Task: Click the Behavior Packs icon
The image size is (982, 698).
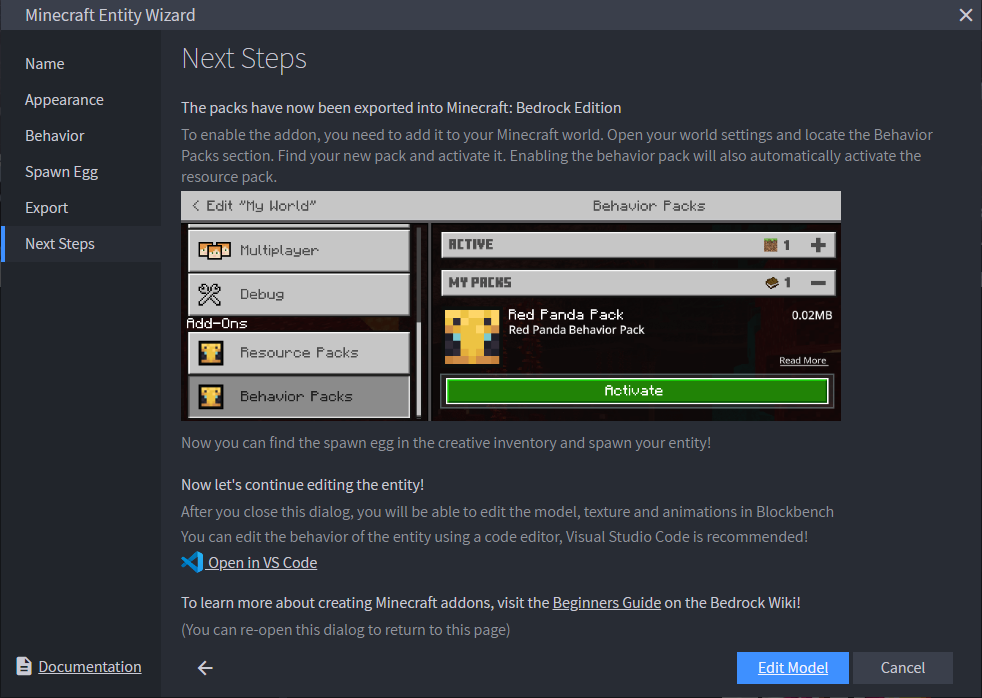Action: pyautogui.click(x=211, y=397)
